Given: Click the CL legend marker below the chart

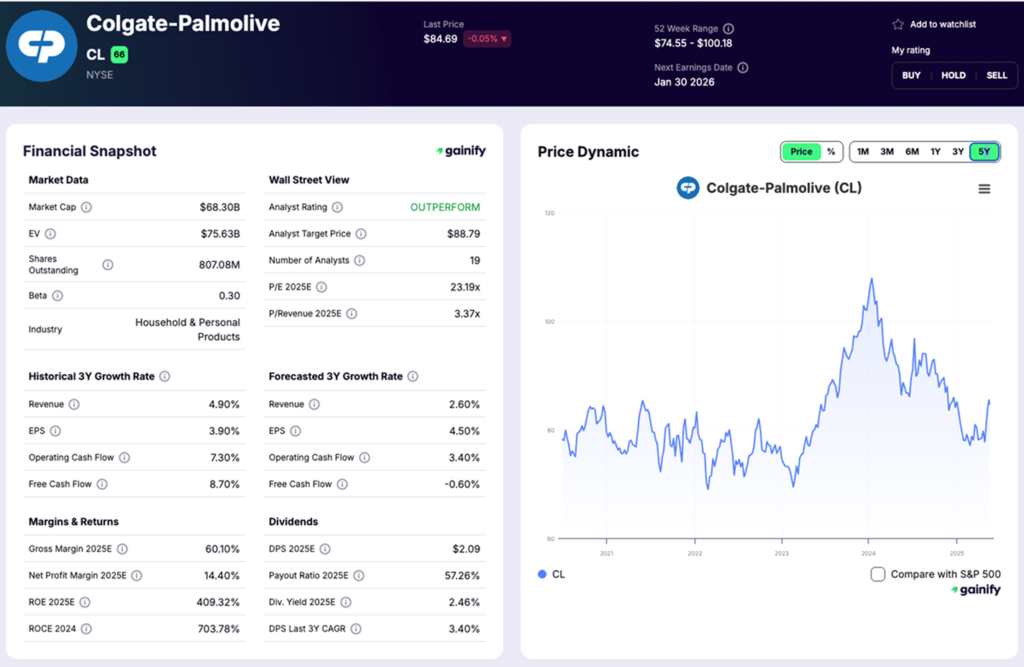Looking at the screenshot, I should pos(540,574).
